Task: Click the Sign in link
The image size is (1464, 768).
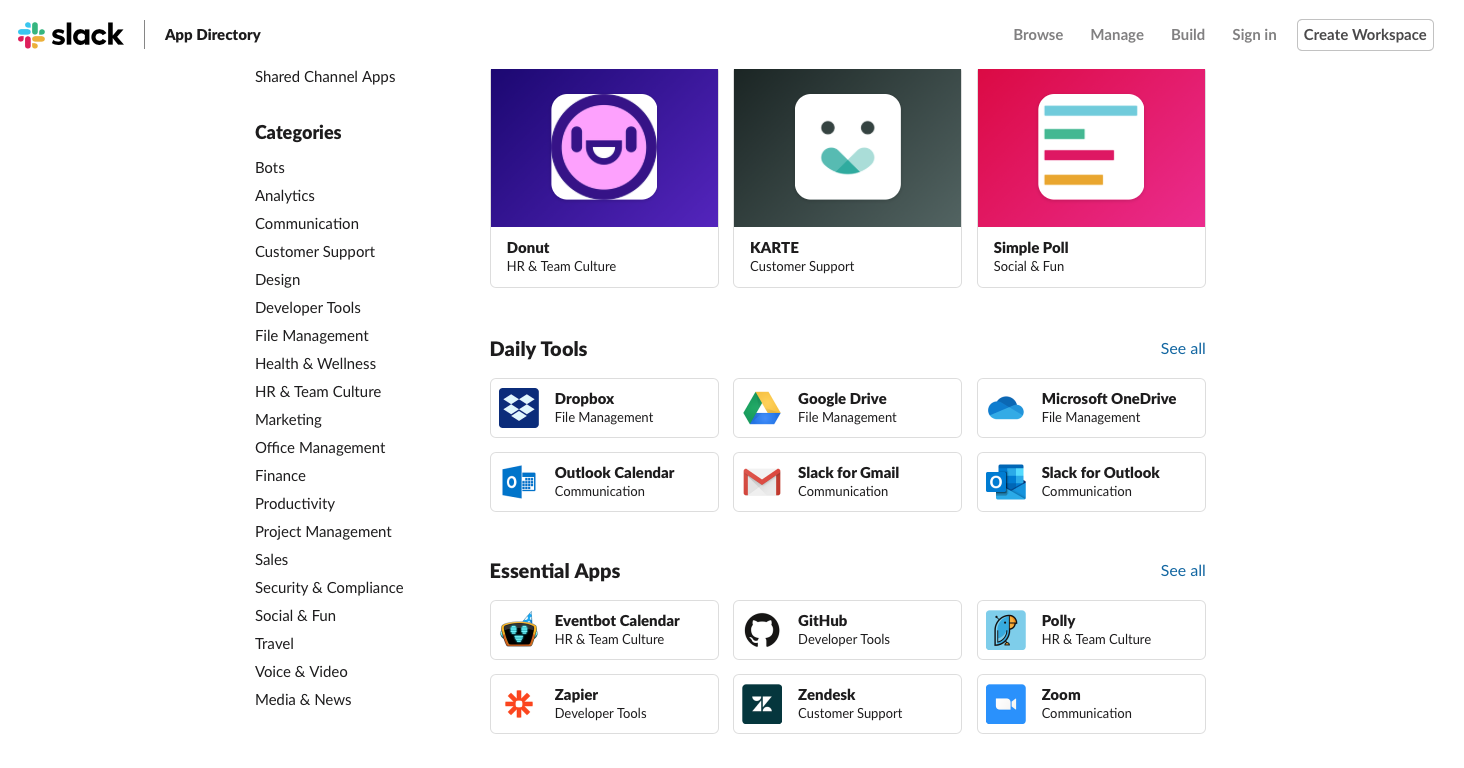Action: point(1254,35)
